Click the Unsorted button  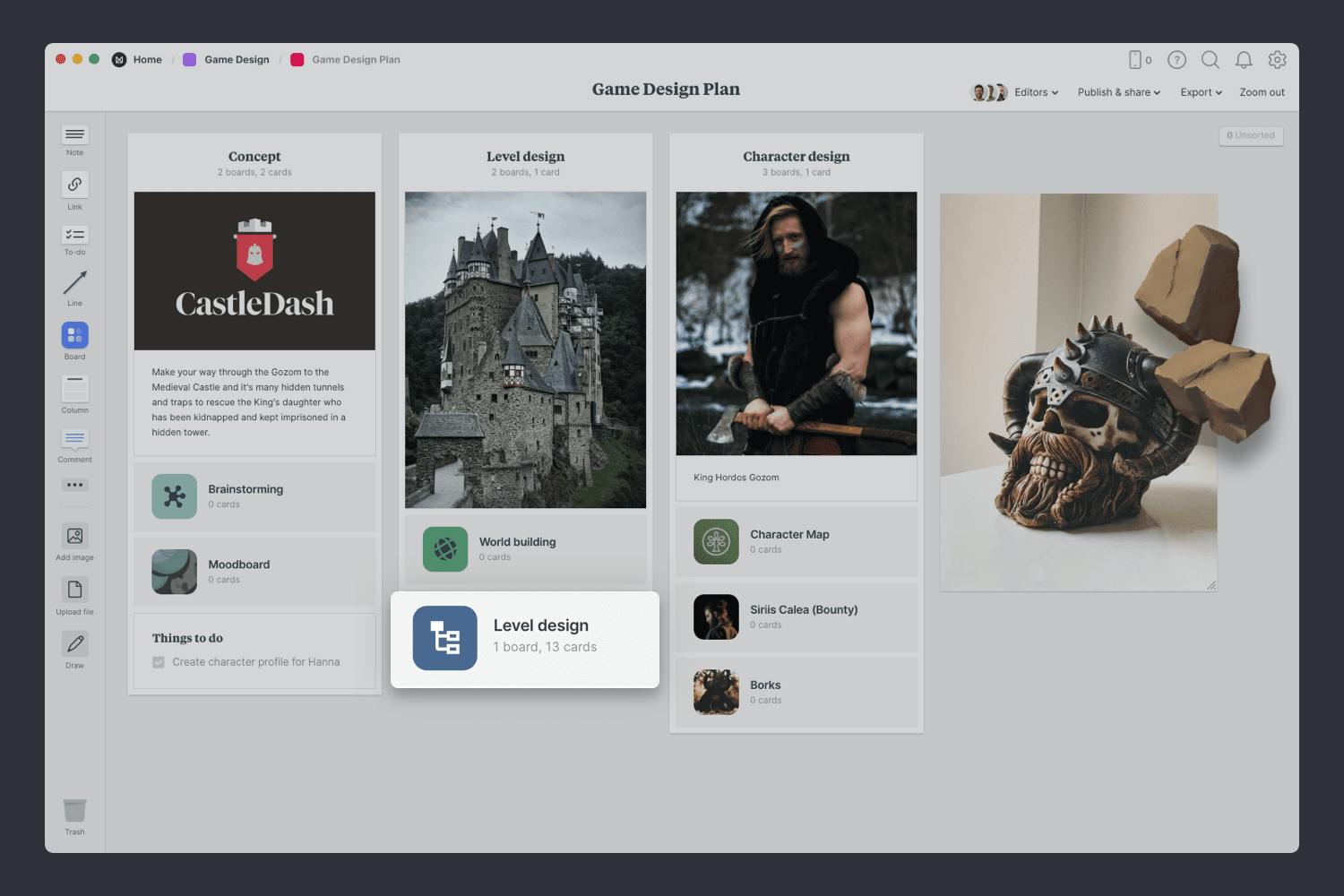click(1251, 135)
